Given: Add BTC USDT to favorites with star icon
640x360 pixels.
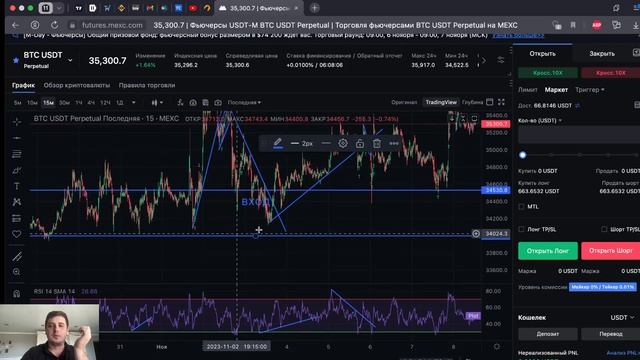Looking at the screenshot, I should (16, 60).
